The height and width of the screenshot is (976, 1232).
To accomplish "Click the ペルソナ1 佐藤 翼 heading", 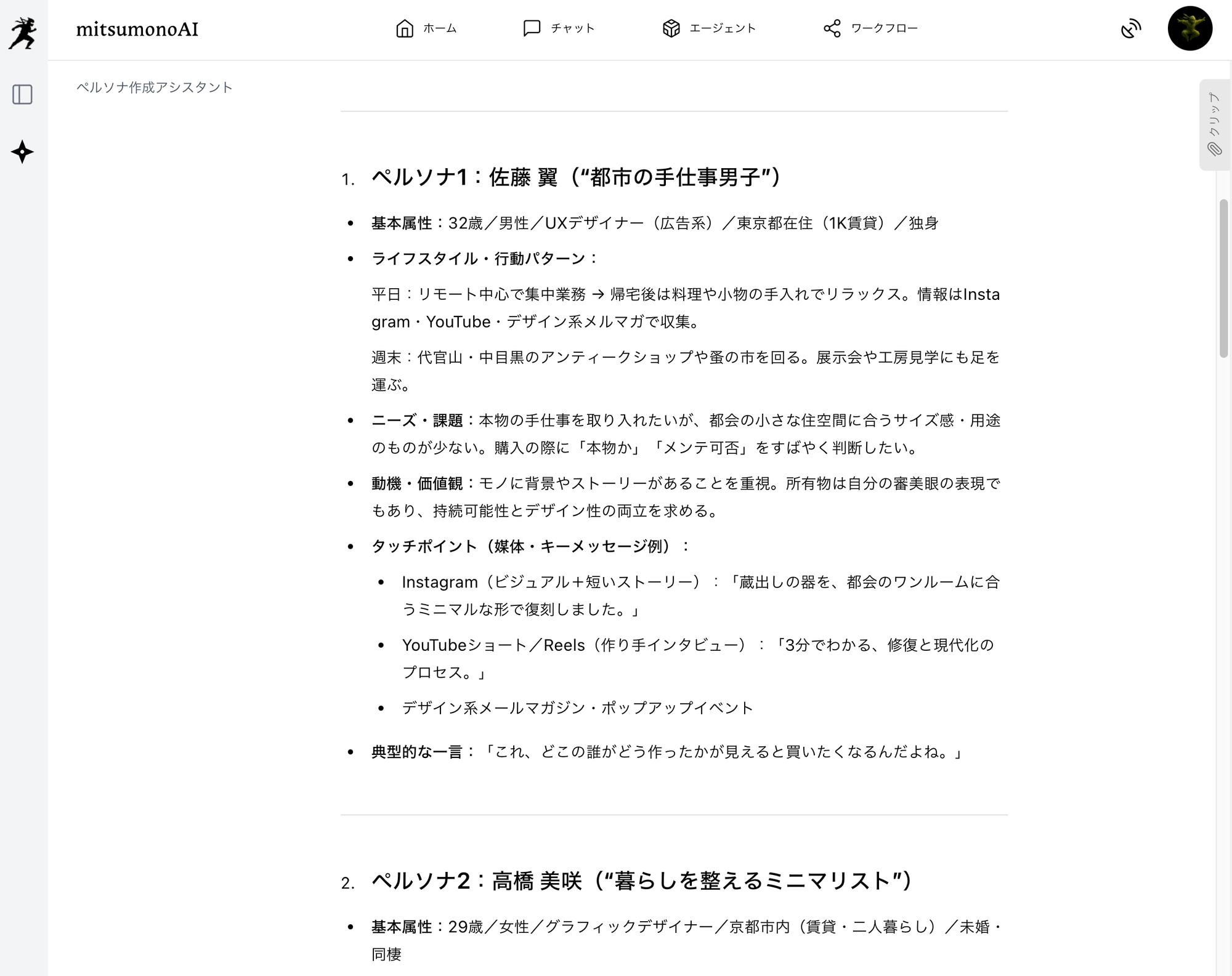I will (576, 177).
